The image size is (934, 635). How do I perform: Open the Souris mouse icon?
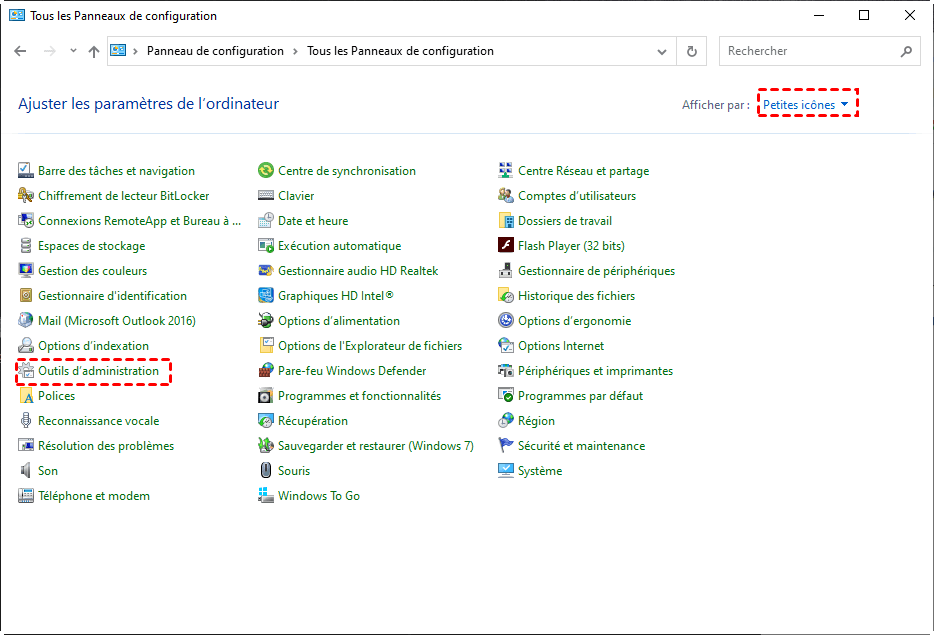[266, 471]
